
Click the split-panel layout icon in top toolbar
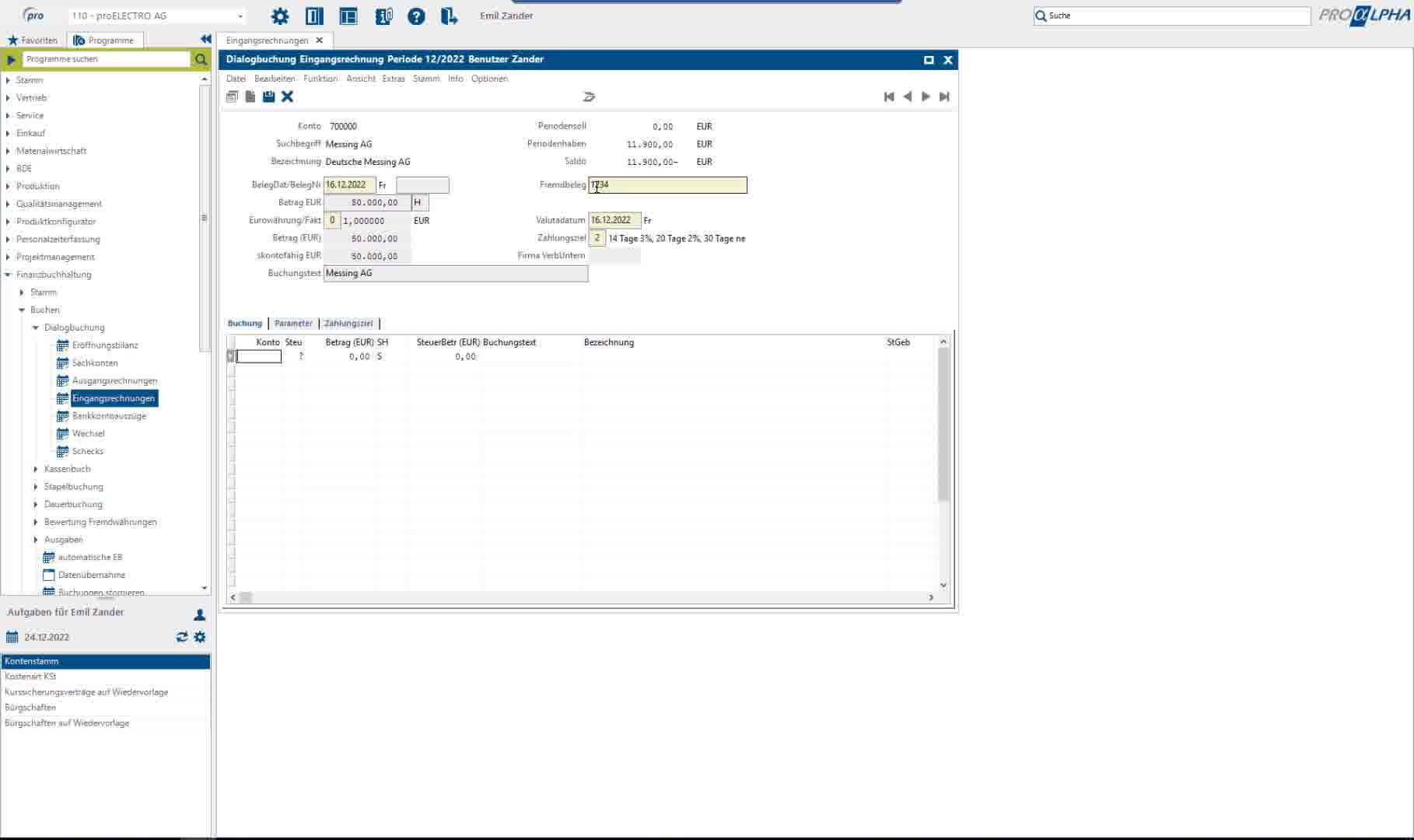348,16
